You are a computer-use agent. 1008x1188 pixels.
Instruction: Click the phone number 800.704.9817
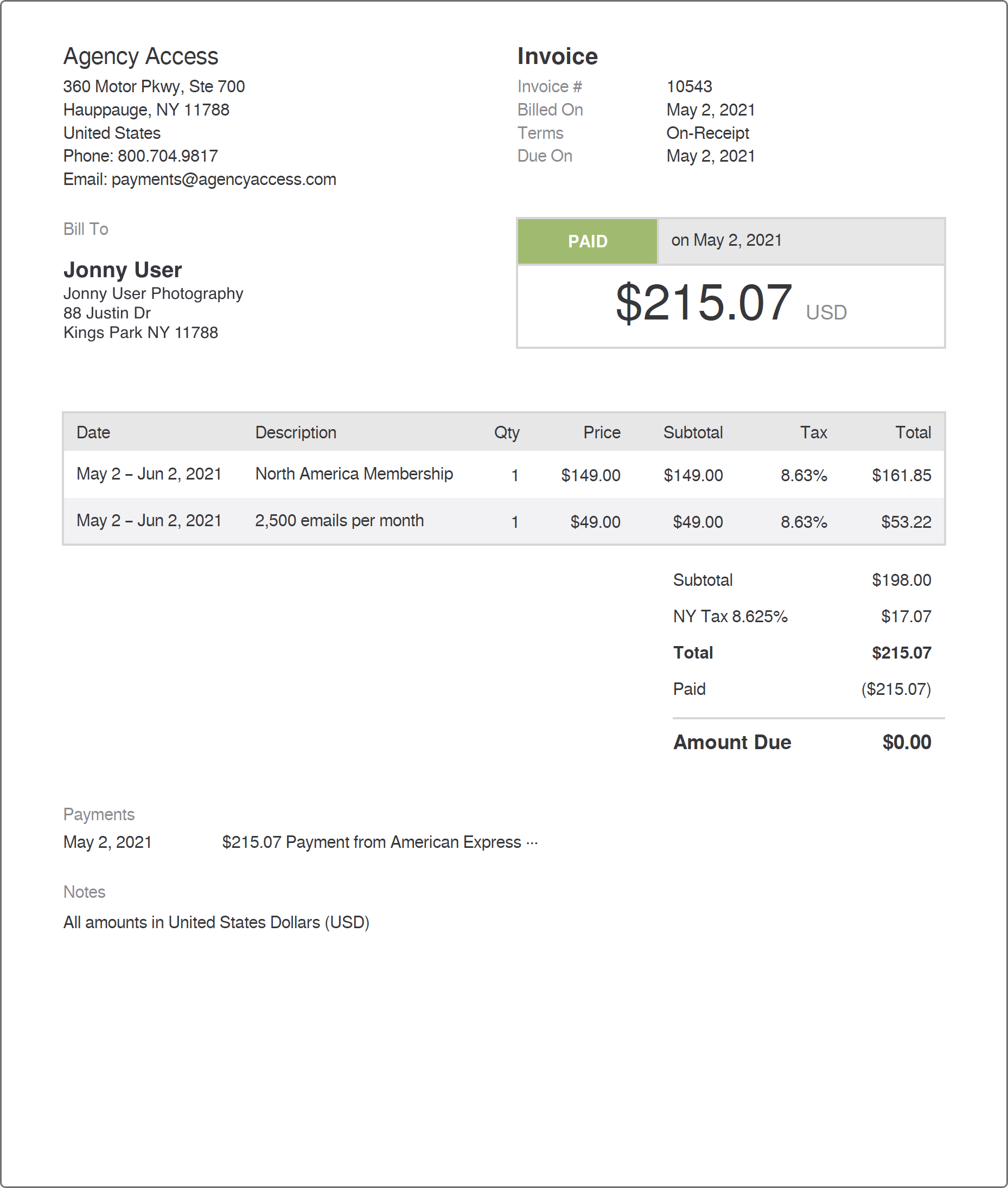(168, 156)
